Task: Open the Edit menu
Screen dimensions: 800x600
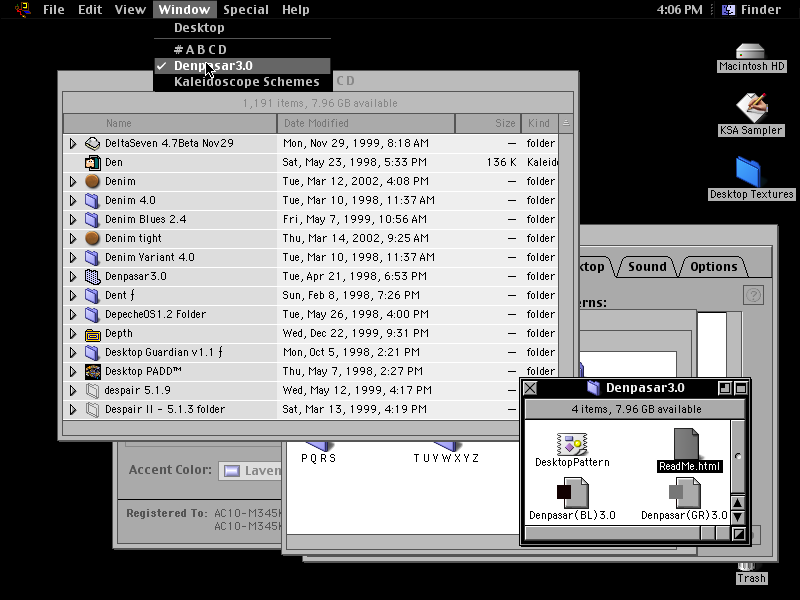Action: 90,10
